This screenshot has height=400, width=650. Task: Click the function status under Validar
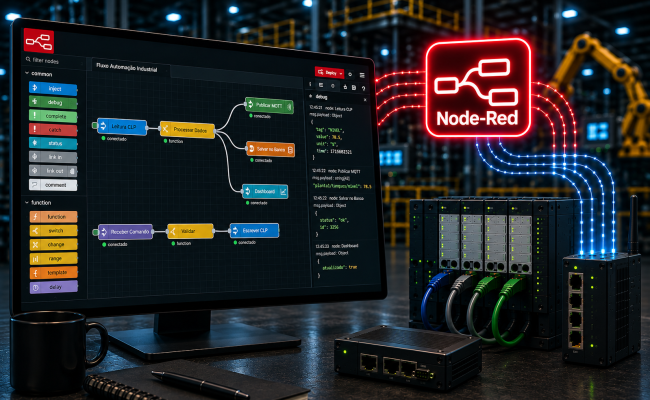coord(181,243)
